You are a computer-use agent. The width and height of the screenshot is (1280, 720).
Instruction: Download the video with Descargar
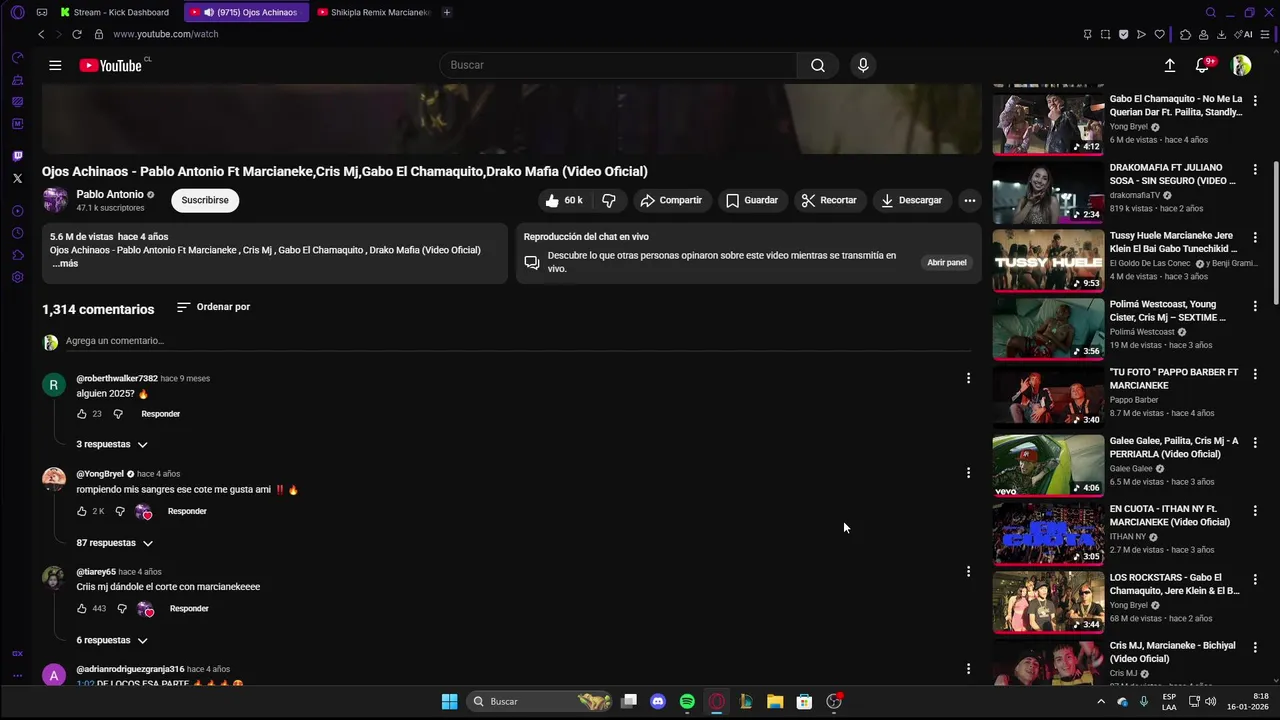click(911, 200)
